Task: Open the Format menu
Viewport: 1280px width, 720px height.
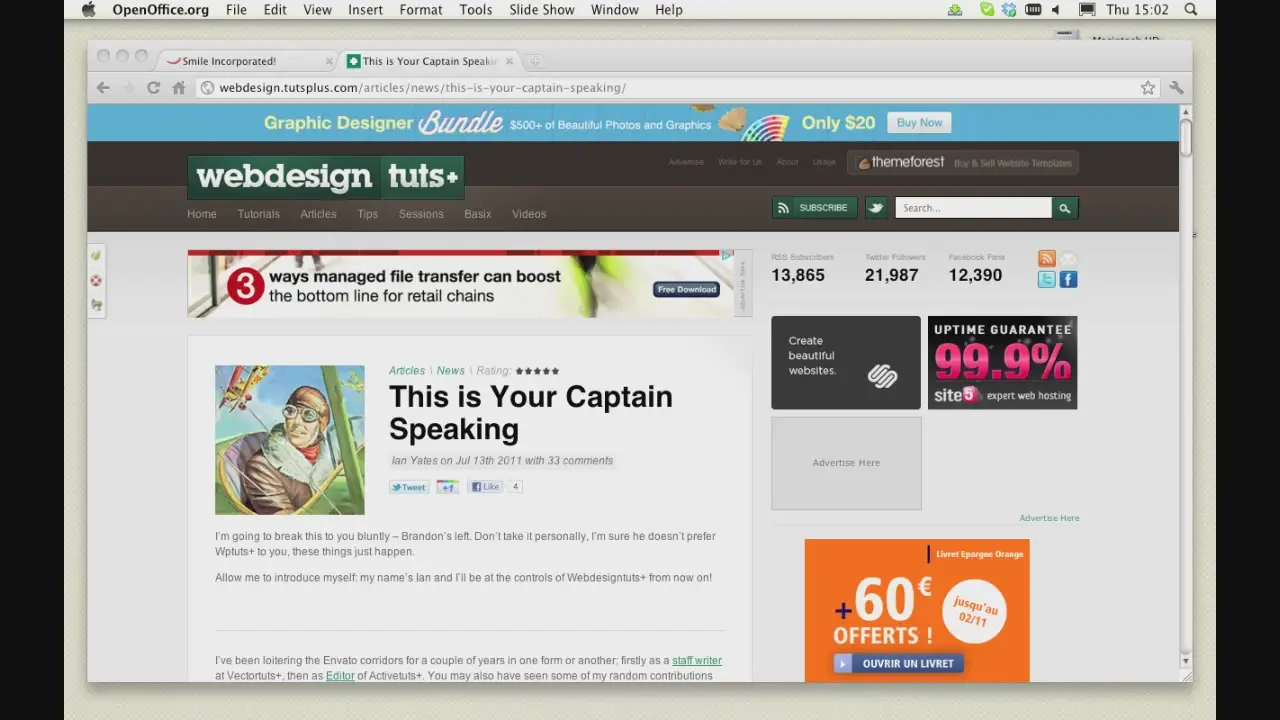Action: tap(421, 10)
